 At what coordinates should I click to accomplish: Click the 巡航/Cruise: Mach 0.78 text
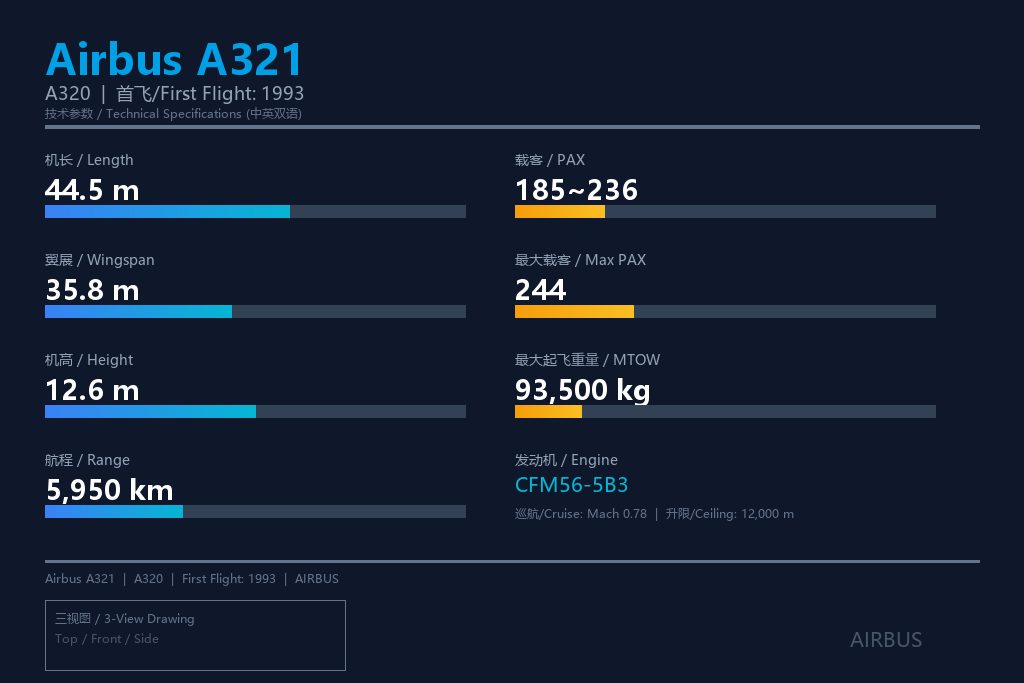click(581, 514)
